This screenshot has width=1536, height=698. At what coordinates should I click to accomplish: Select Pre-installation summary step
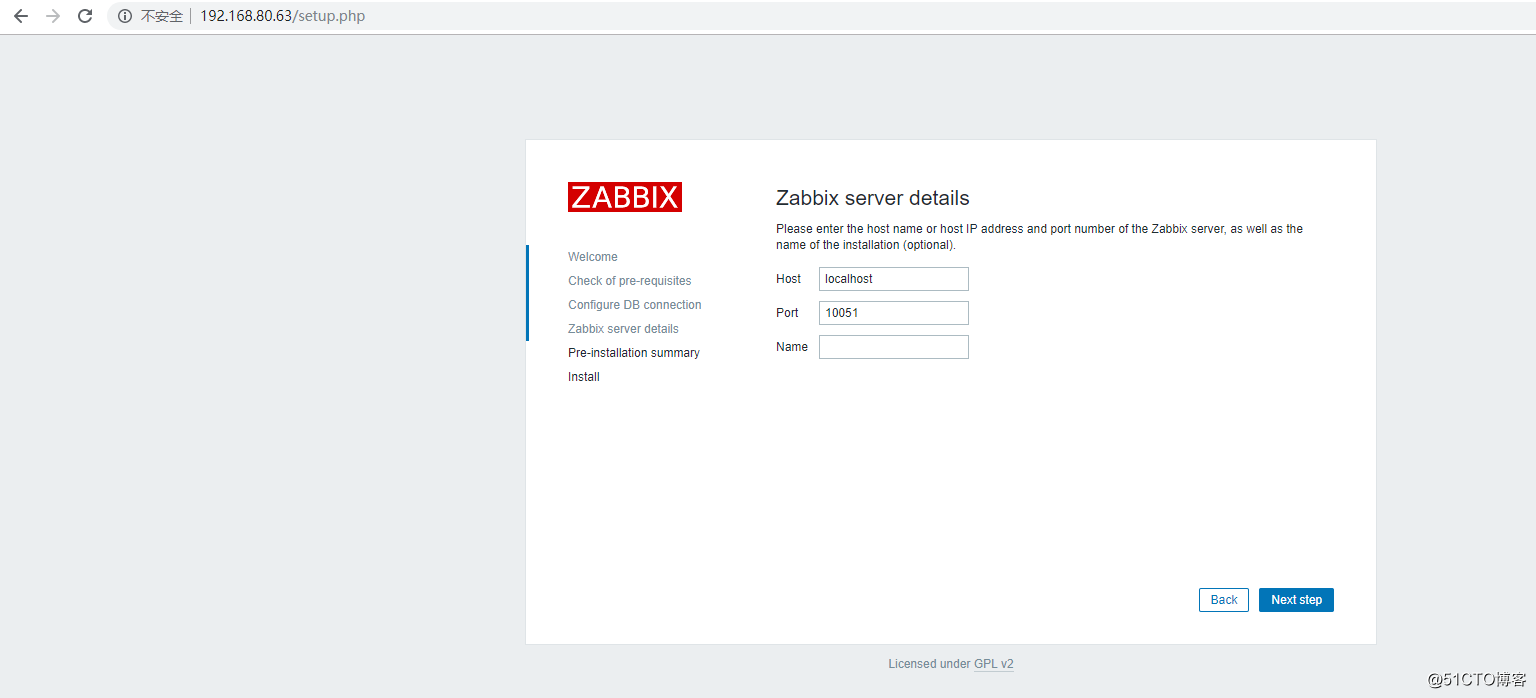[x=634, y=353]
